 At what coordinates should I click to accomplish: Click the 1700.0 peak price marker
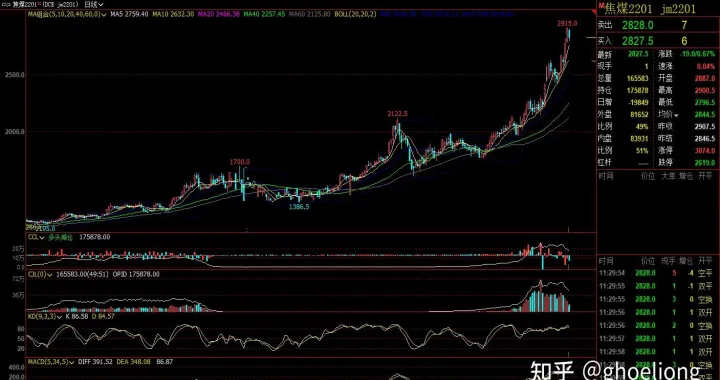(x=240, y=162)
